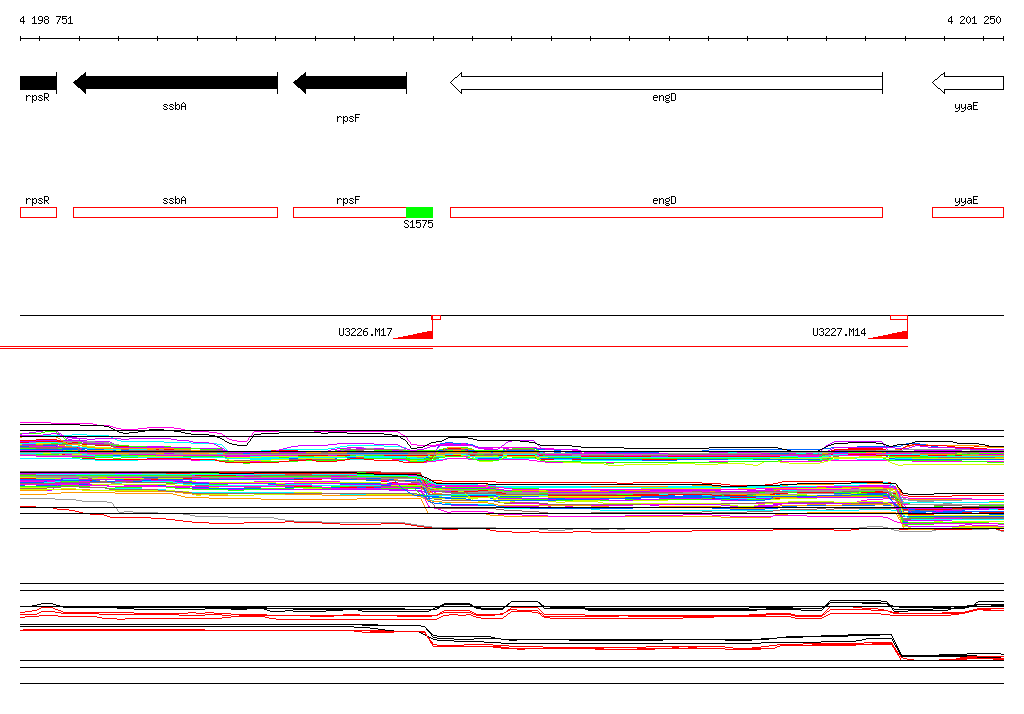This screenshot has width=1024, height=714.
Task: Click the yyaE label above the red box
Action: 966,201
